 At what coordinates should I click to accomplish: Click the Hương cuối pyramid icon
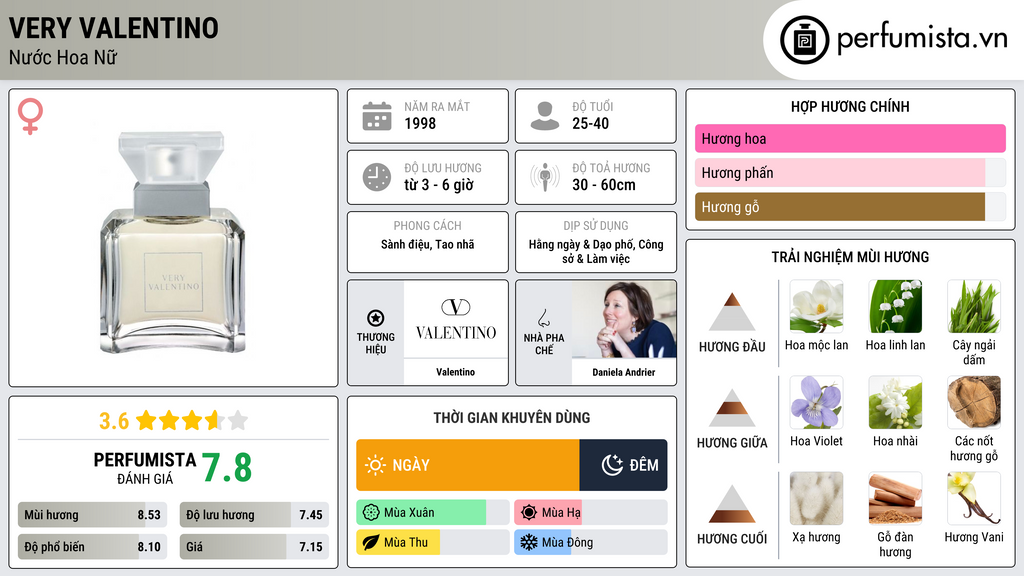(x=732, y=504)
